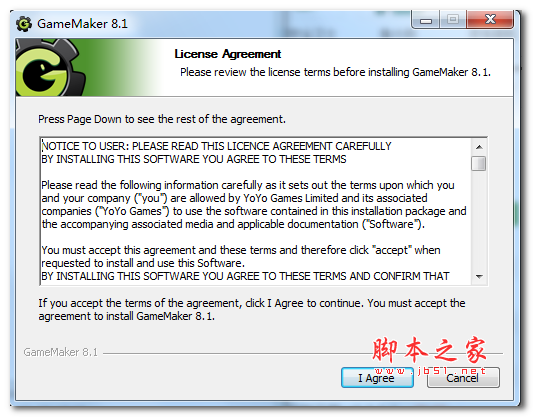Close the GameMaker 8.1 installer window
The height and width of the screenshot is (417, 533).
click(x=490, y=20)
